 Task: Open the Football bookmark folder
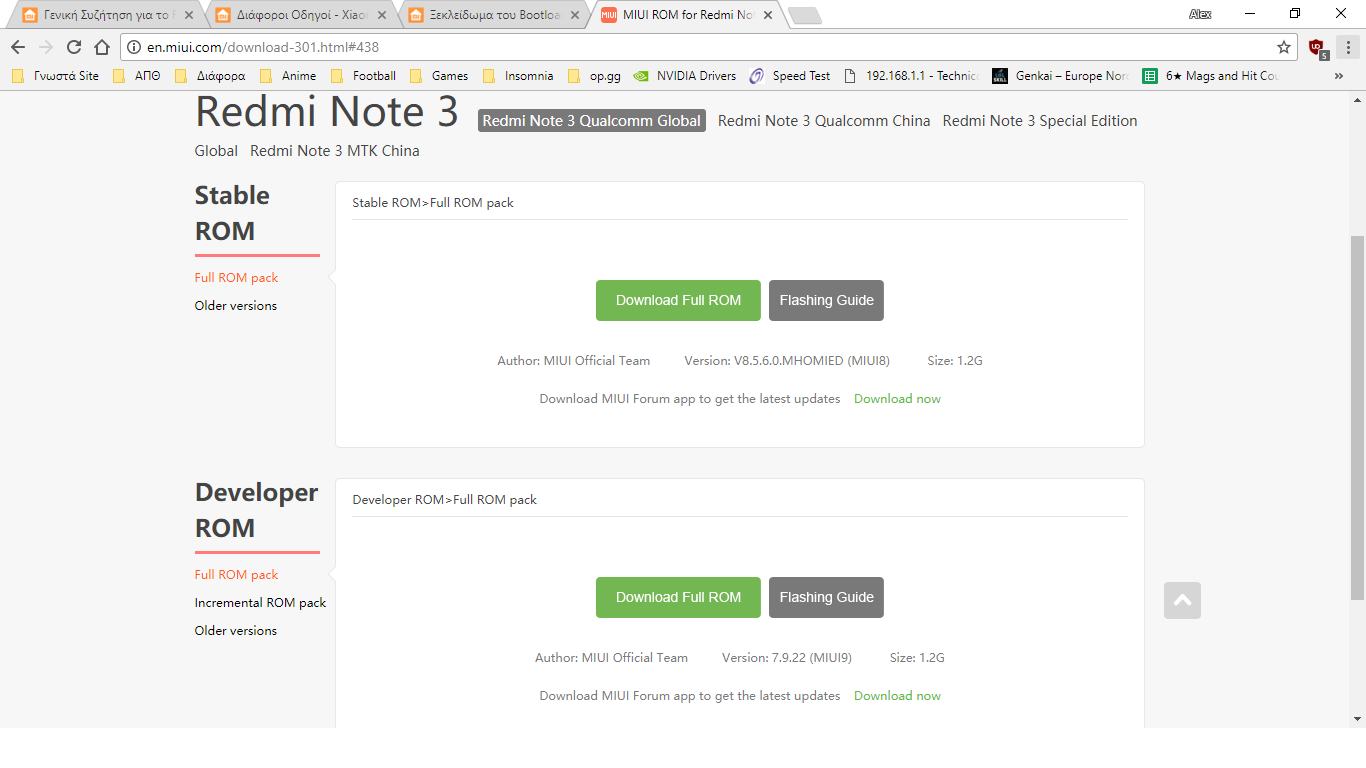(x=363, y=76)
